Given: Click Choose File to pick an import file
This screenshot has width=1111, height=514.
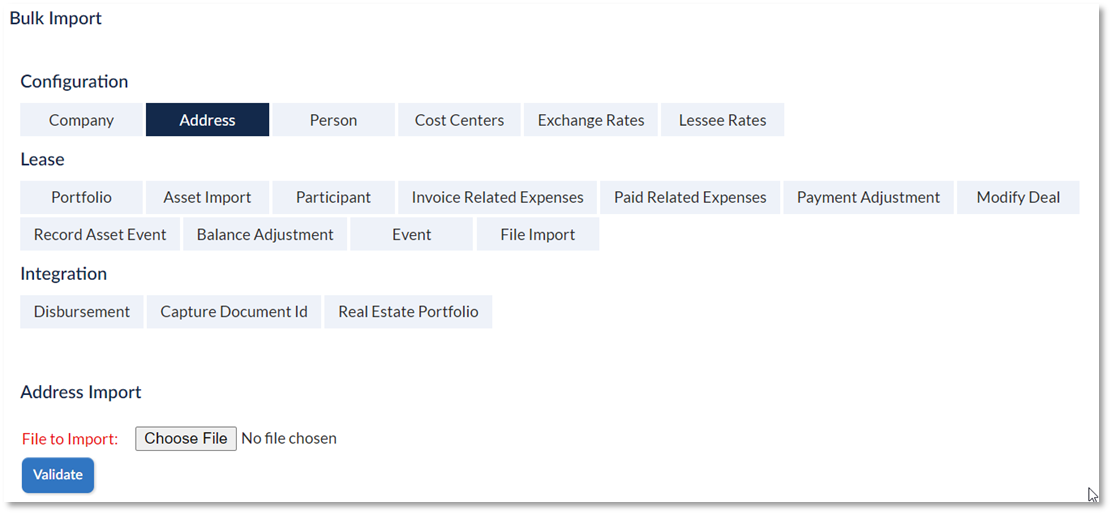Looking at the screenshot, I should (186, 438).
